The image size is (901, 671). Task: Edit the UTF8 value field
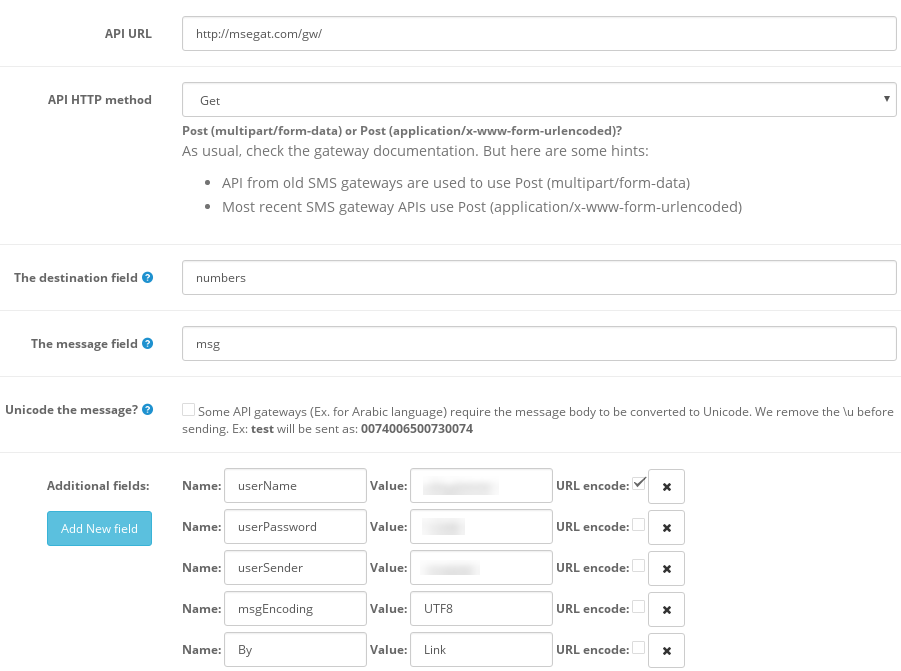481,608
